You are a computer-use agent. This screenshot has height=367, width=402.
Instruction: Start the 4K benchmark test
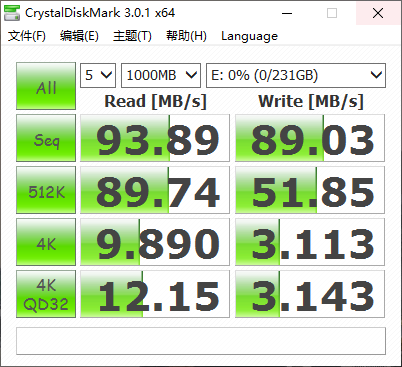coord(46,242)
